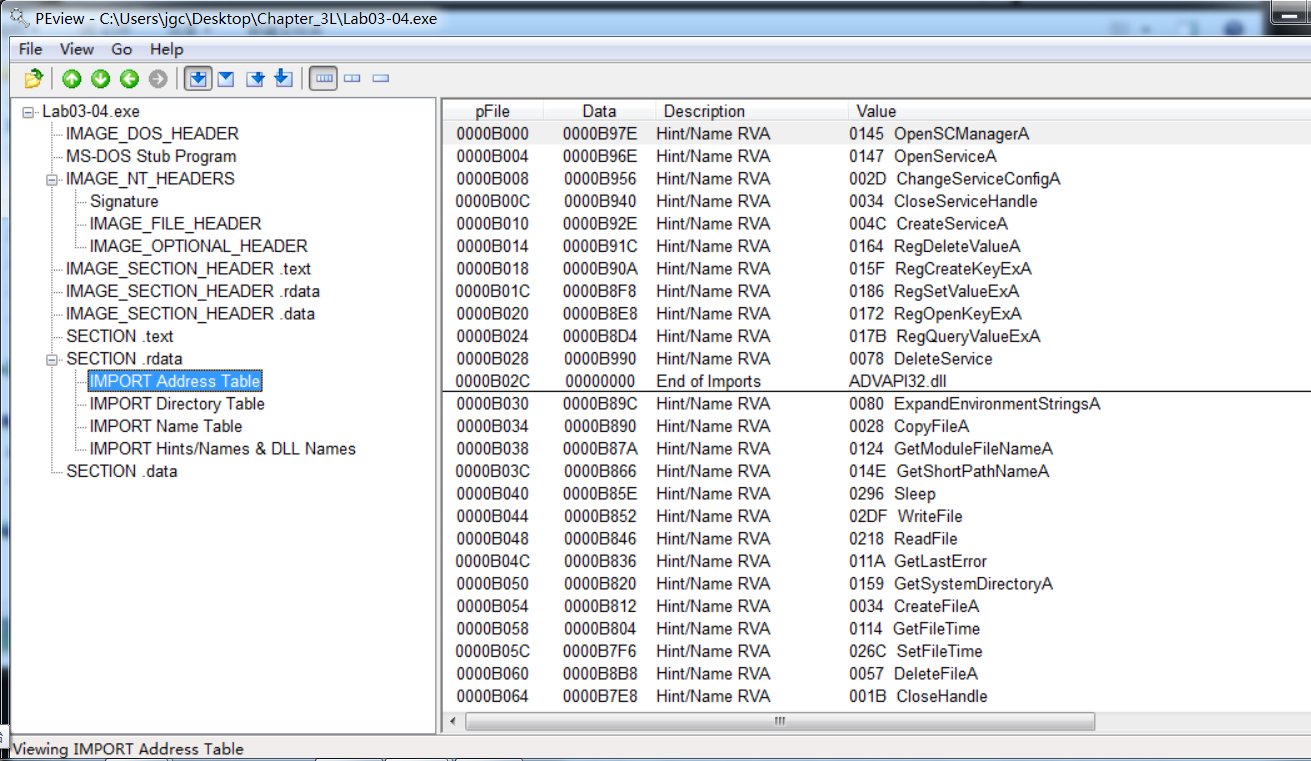
Task: Select IMAGE_DOS_HEADER in the tree
Action: pos(152,134)
